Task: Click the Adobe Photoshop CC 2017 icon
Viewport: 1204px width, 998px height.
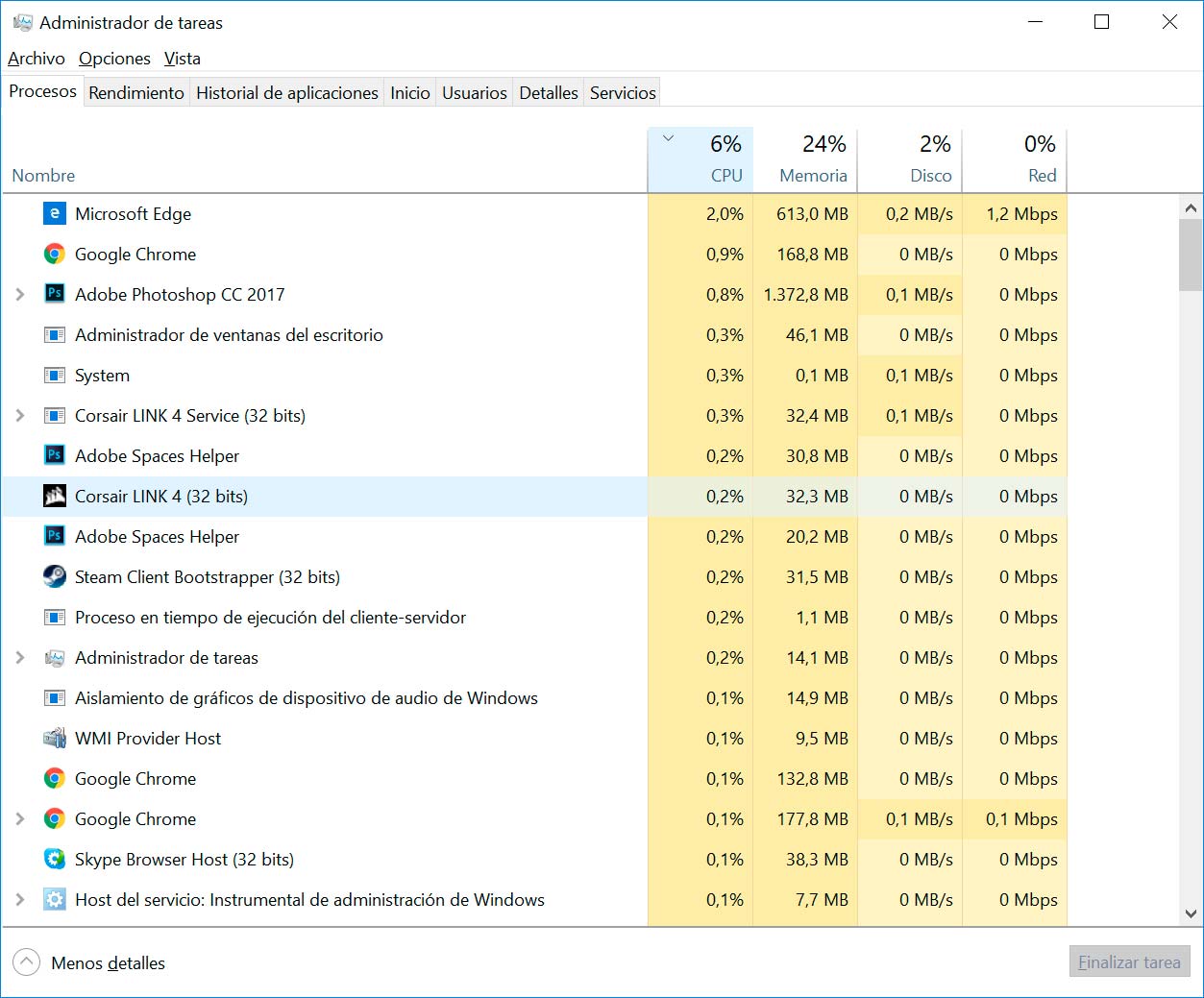Action: pos(55,294)
